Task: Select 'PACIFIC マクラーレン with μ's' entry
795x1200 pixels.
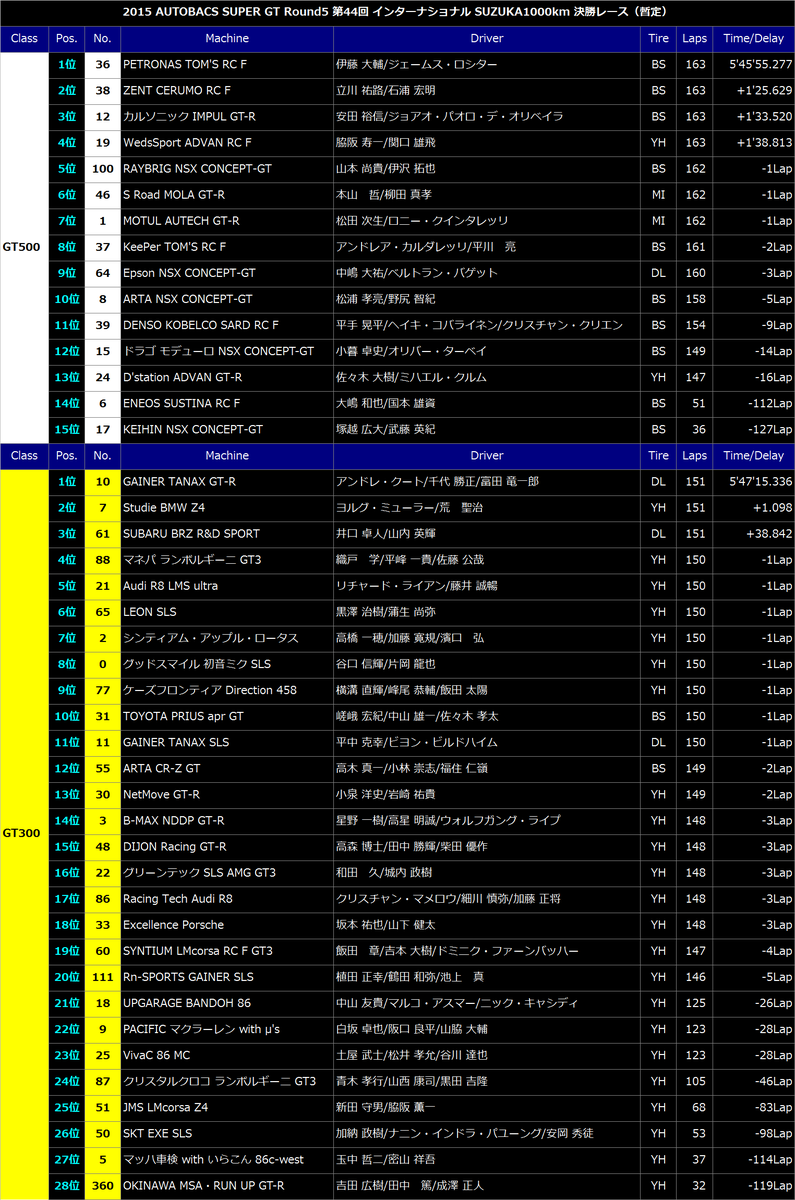Action: [226, 1029]
